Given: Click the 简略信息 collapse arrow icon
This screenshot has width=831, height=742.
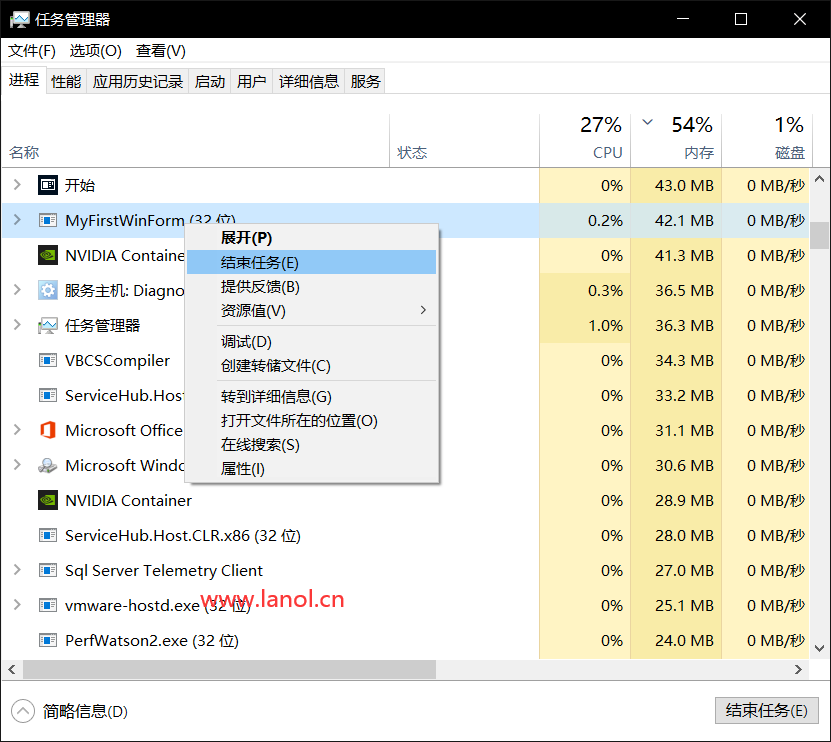Looking at the screenshot, I should (23, 711).
